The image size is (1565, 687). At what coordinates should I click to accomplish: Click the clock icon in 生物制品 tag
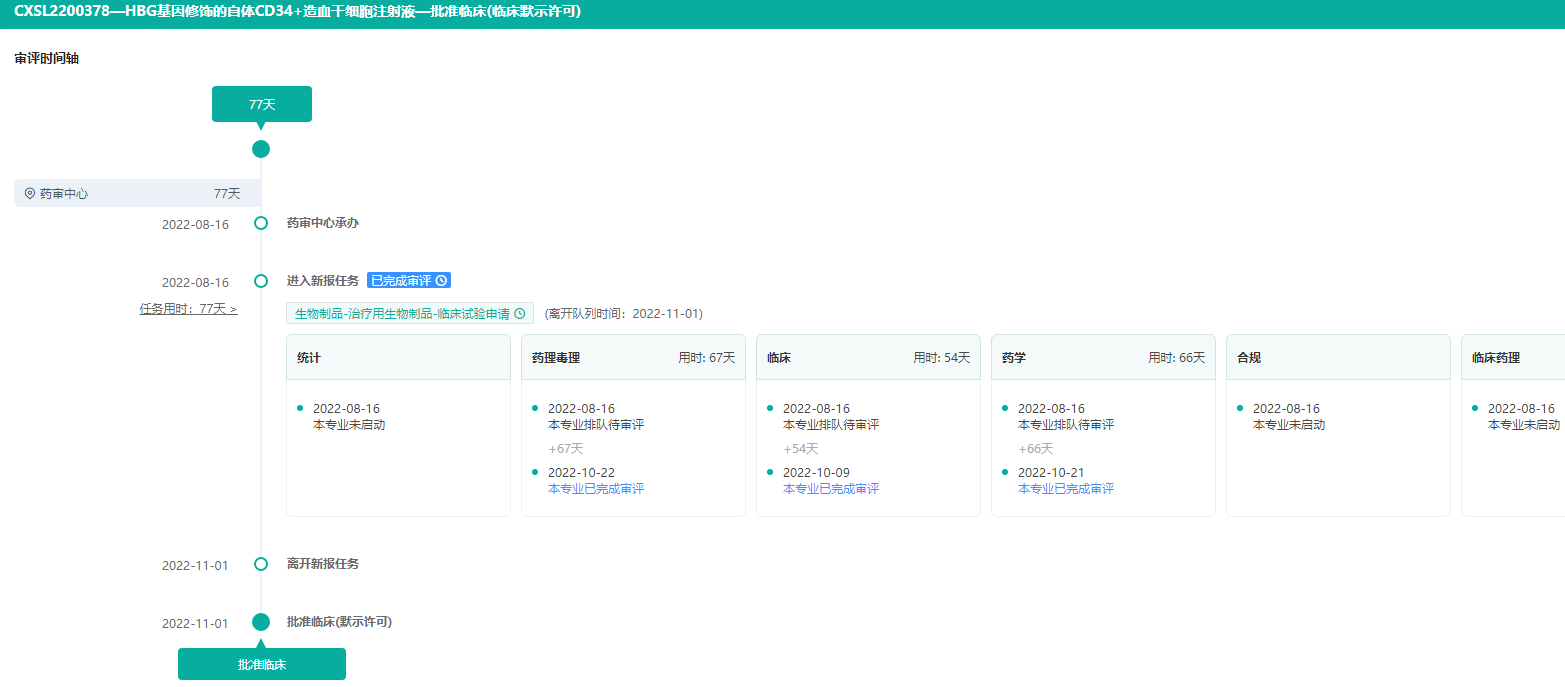point(519,314)
